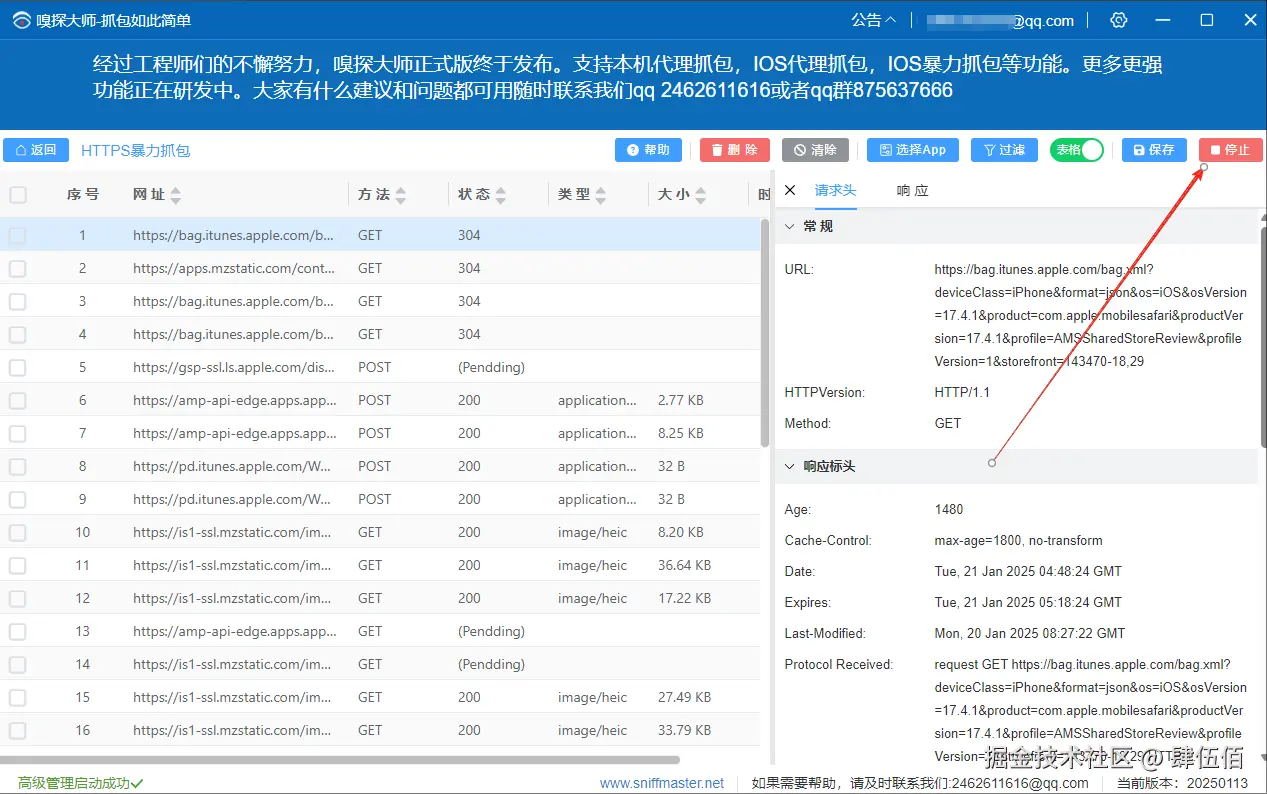Screen dimensions: 1267x794
Task: Sort by the 方法 column arrows
Action: coord(401,195)
